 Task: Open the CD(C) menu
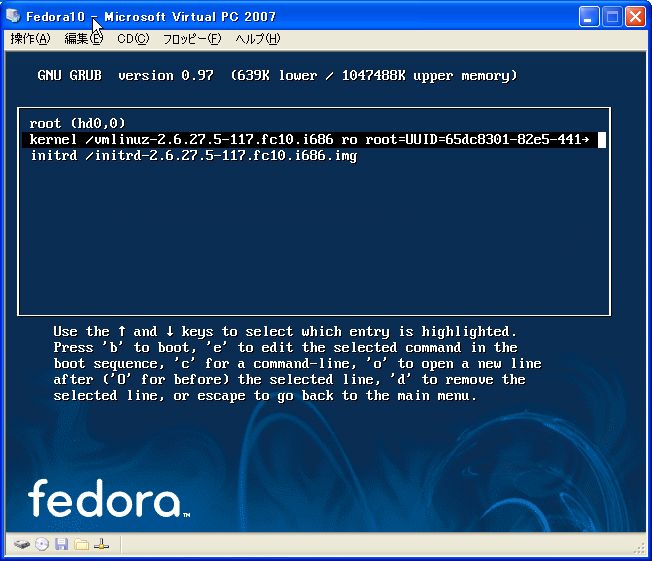(133, 39)
